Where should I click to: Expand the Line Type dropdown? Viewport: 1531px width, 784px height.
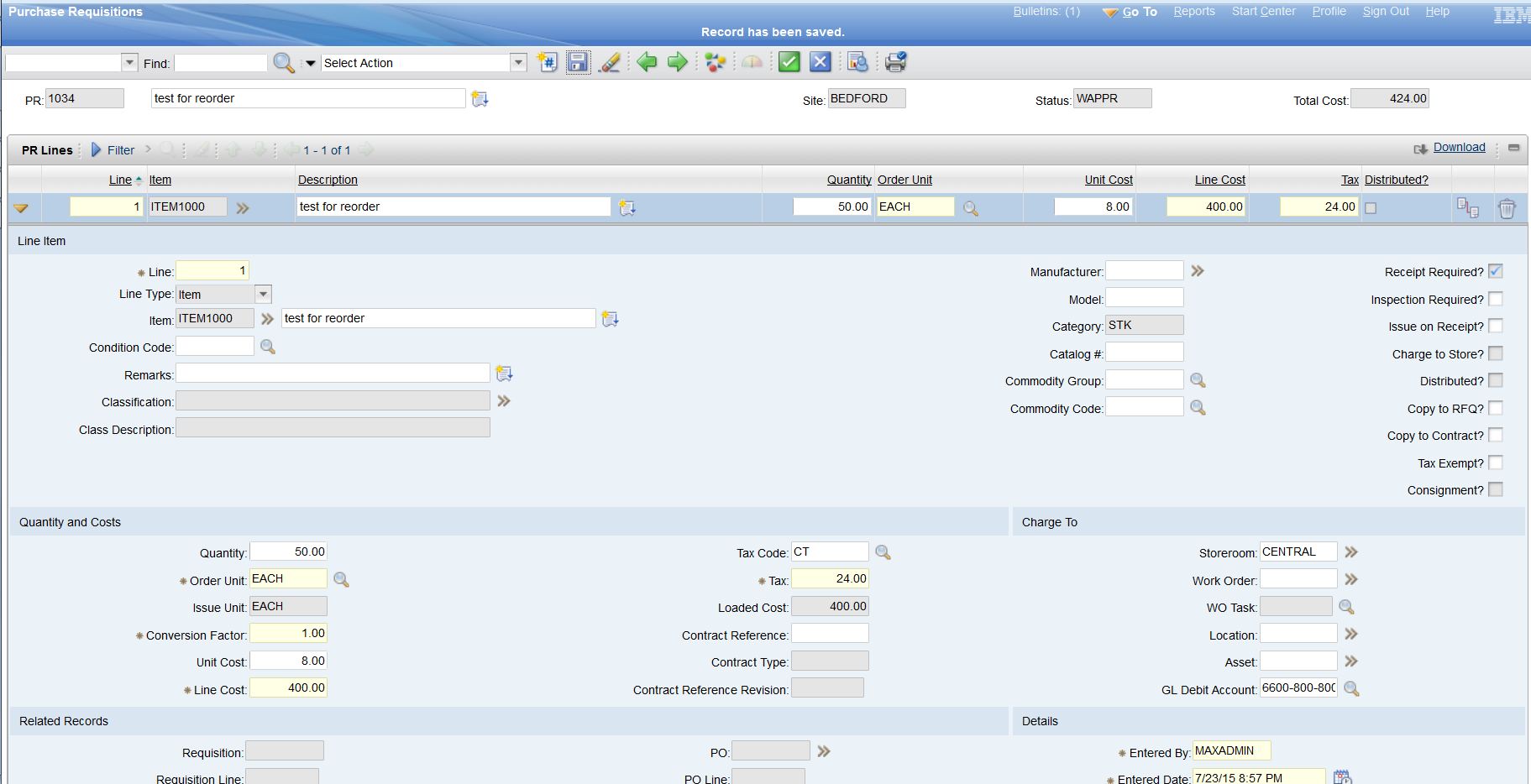click(263, 295)
